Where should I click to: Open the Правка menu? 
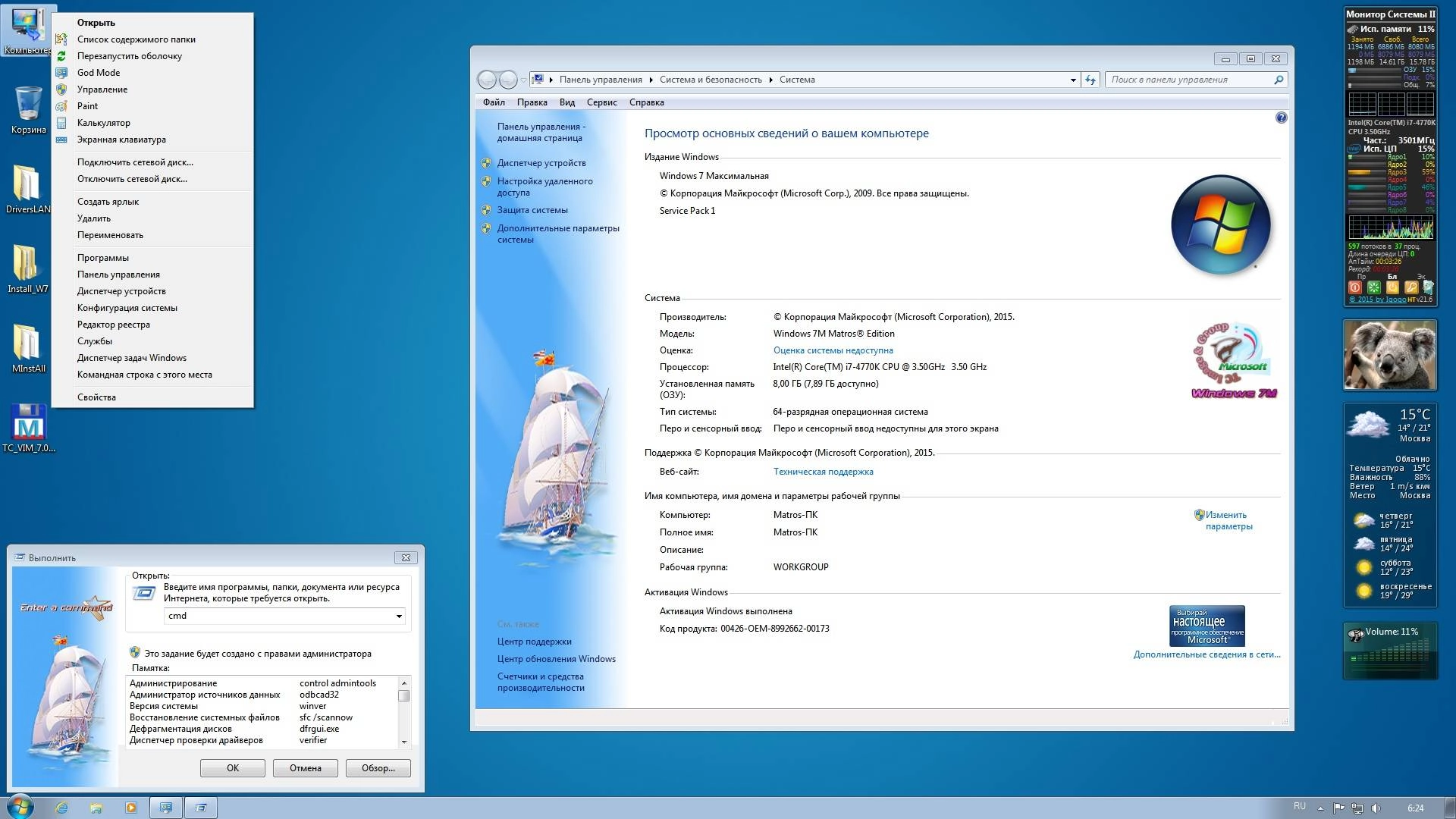[x=532, y=102]
